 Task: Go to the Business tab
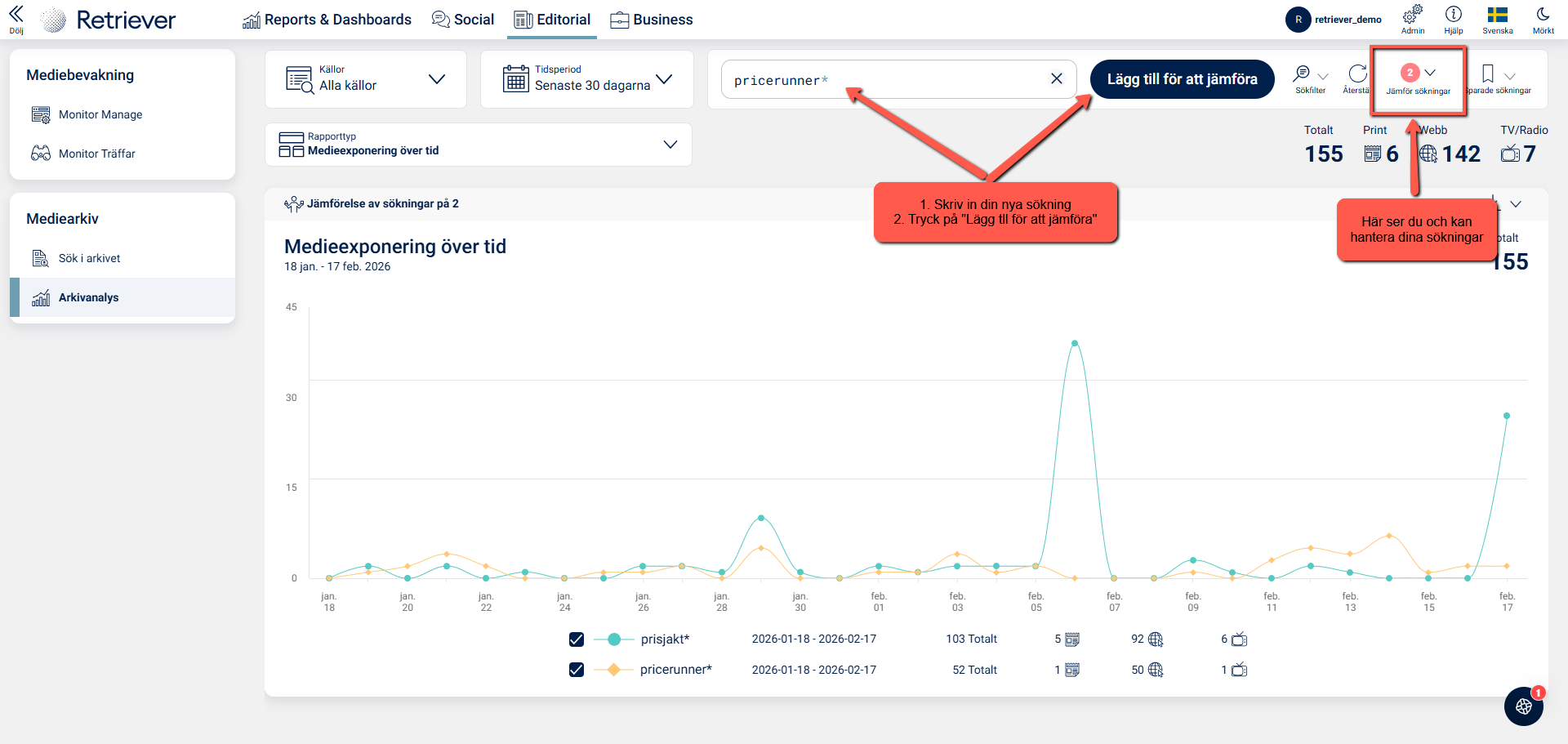pos(652,20)
